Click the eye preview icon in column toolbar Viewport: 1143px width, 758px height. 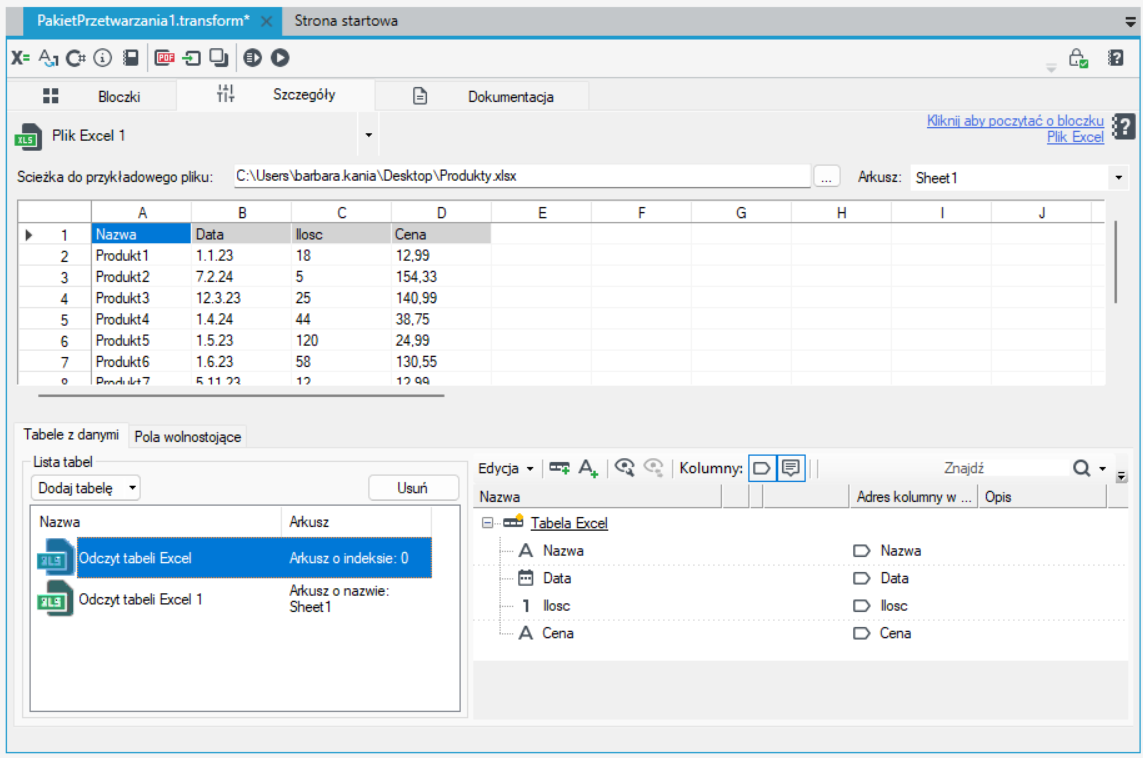(x=625, y=468)
